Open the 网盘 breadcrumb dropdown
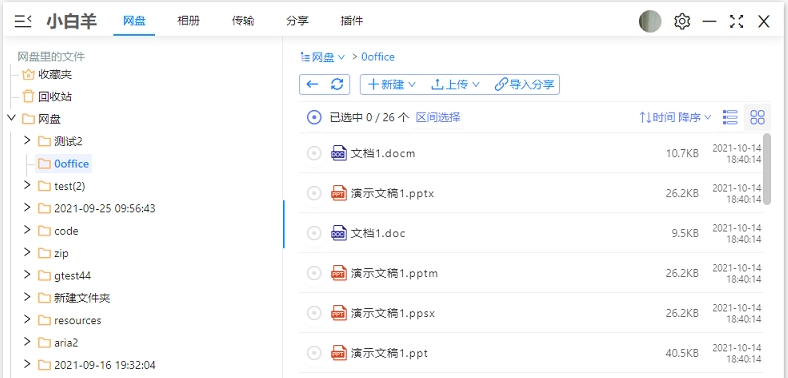788x378 pixels. coord(323,57)
